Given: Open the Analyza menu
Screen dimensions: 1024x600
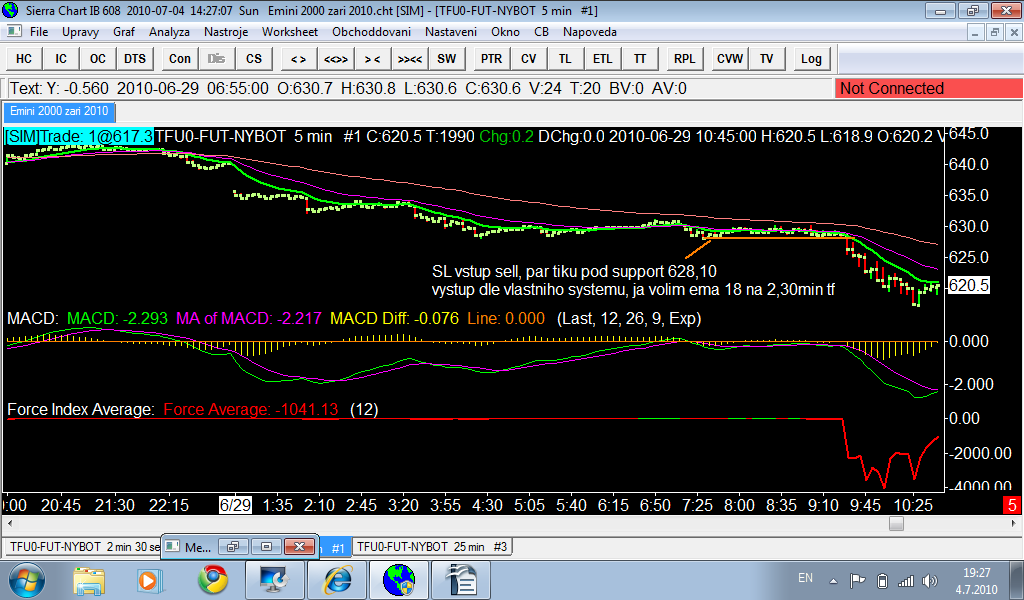Looking at the screenshot, I should point(169,32).
